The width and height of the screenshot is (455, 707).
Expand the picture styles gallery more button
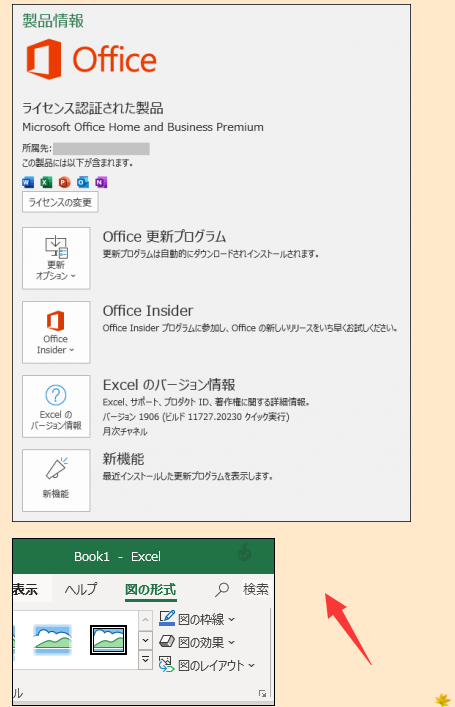(x=145, y=659)
